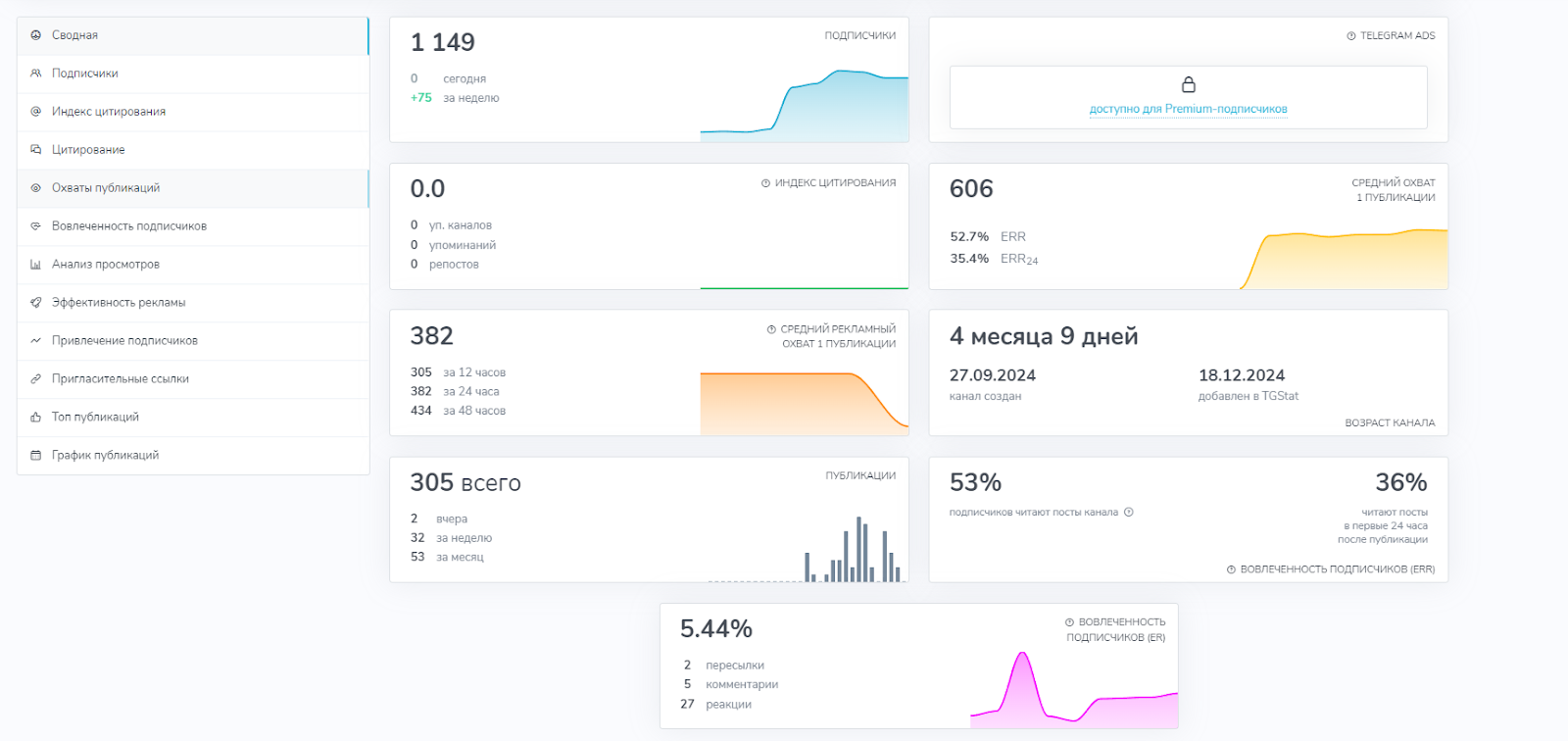Click info icon beside подписчиков читают посты канала

pos(1129,512)
